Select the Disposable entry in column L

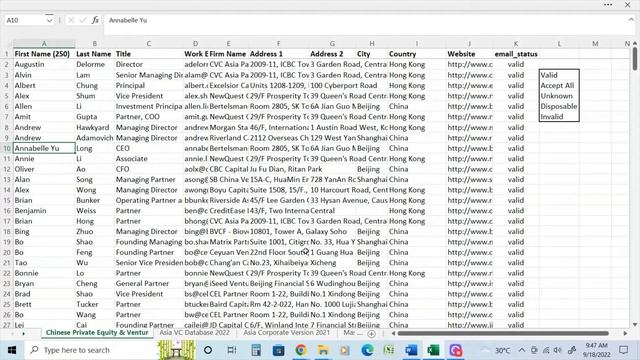[559, 106]
